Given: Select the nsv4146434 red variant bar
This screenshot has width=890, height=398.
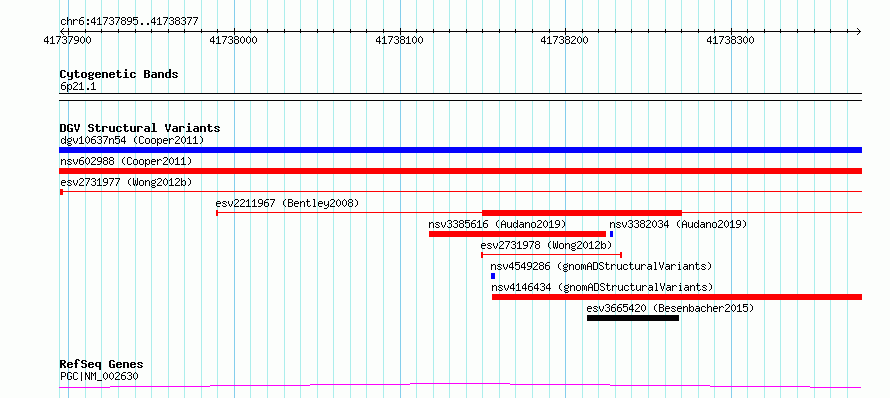Looking at the screenshot, I should pyautogui.click(x=677, y=297).
